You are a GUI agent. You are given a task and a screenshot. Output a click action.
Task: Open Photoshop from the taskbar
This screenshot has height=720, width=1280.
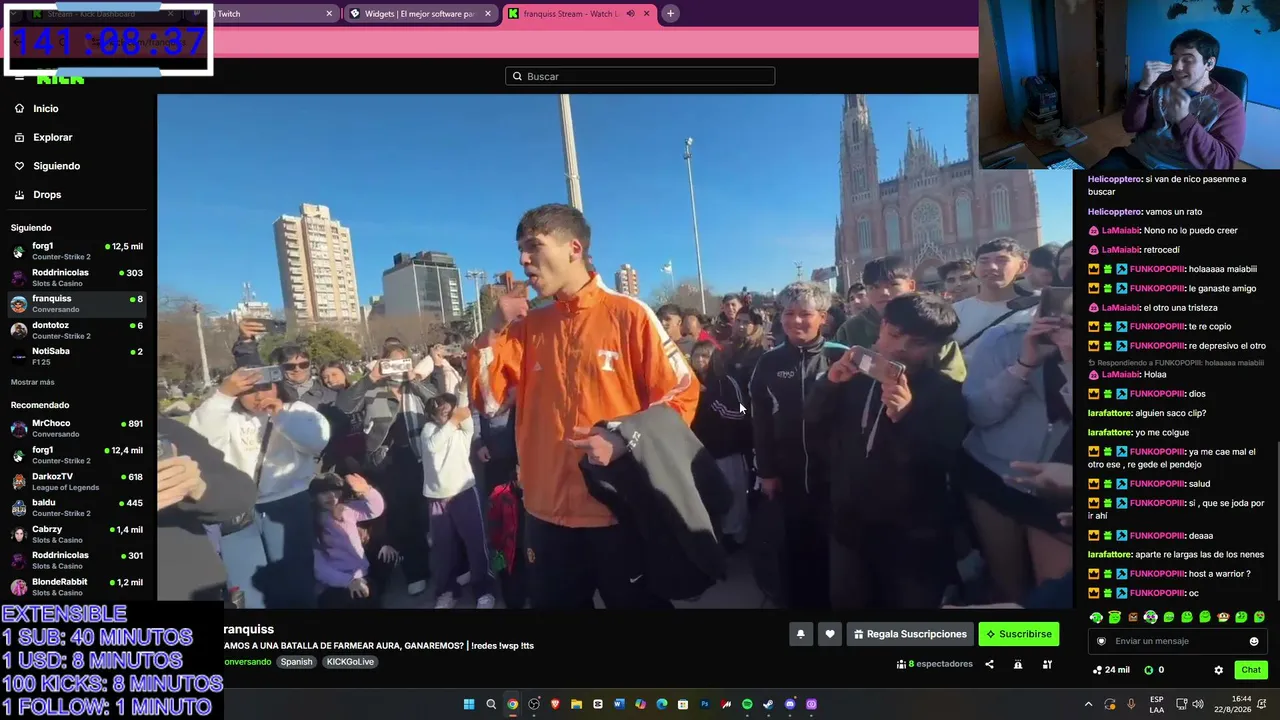705,704
